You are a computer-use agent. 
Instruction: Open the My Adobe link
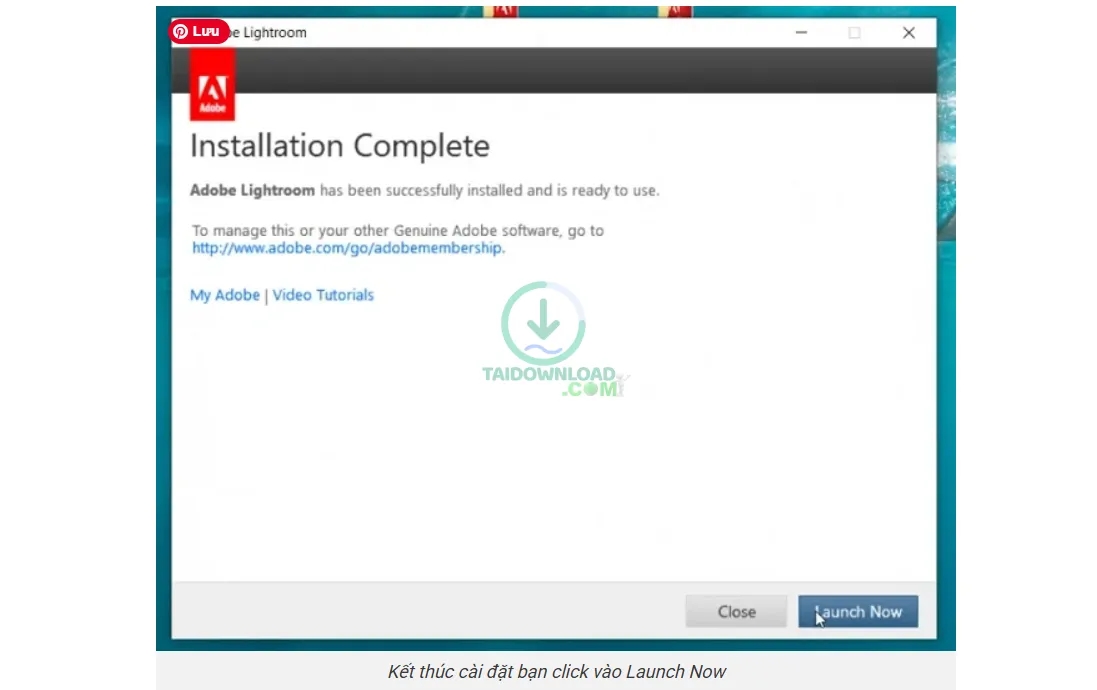[224, 295]
